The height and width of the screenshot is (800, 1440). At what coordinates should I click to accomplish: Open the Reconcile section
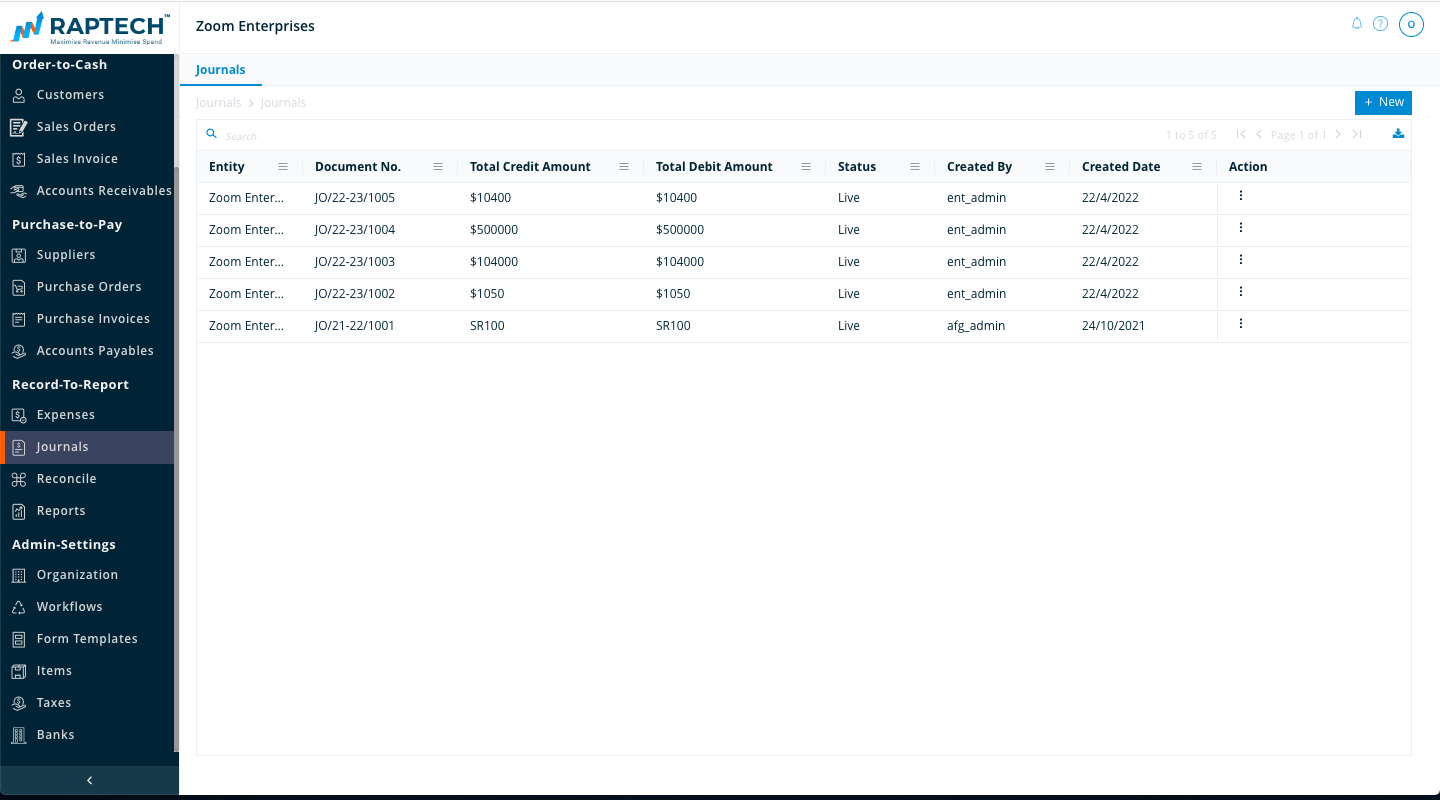tap(66, 479)
